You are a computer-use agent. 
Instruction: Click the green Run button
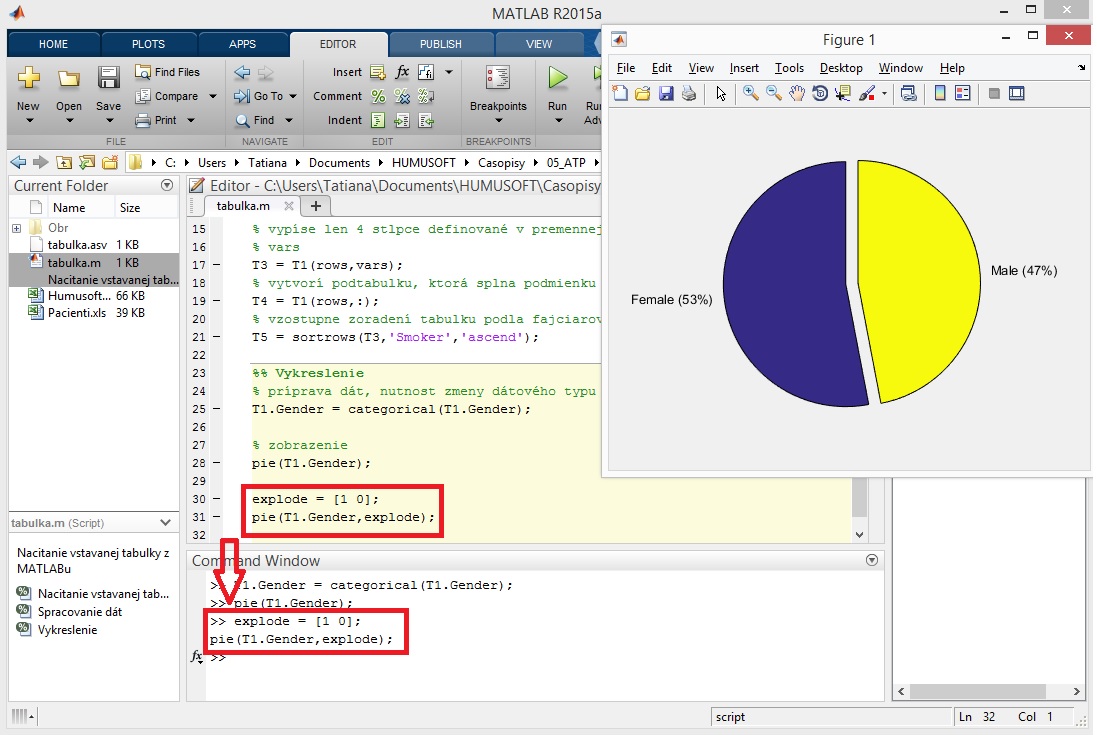click(558, 78)
